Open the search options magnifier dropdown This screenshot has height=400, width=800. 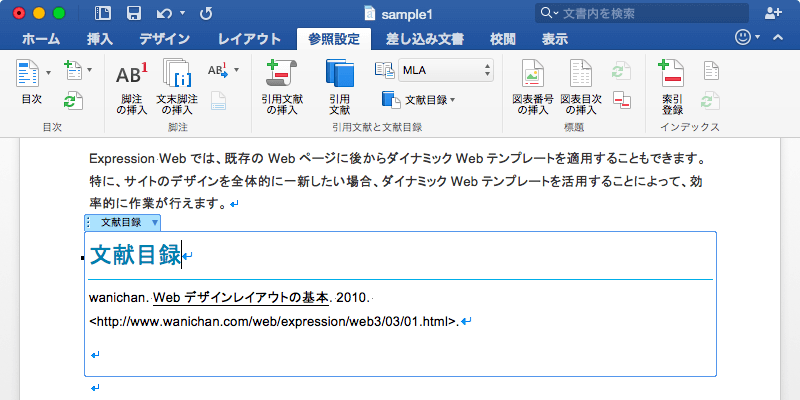[x=549, y=14]
